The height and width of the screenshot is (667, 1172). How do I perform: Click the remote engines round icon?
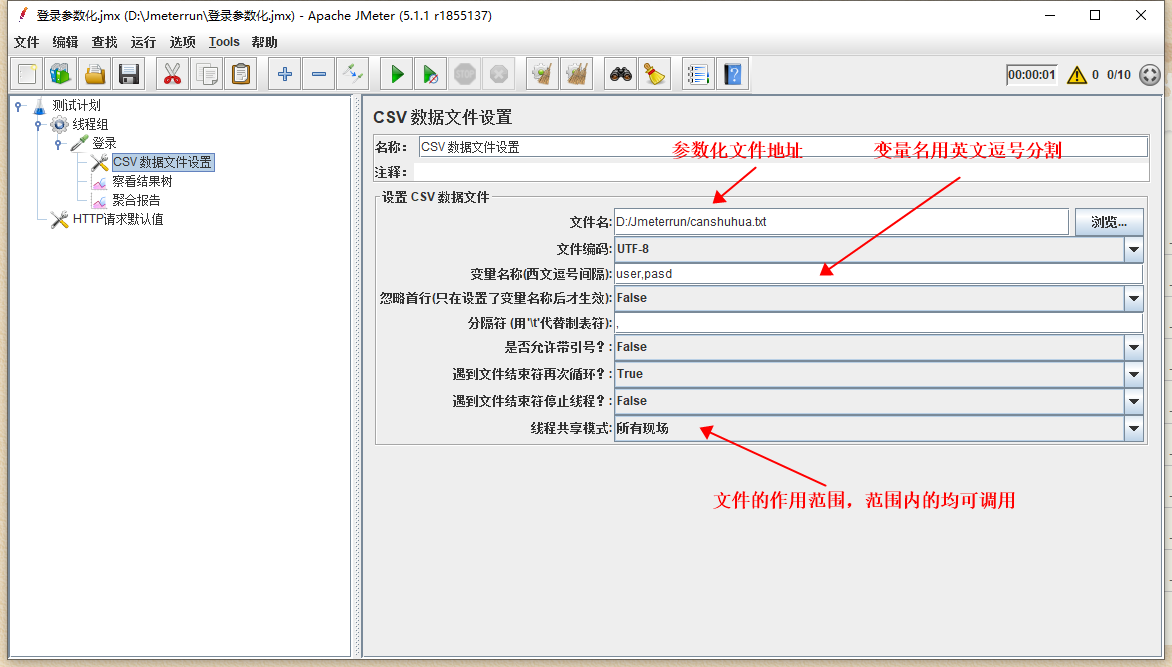[1150, 75]
